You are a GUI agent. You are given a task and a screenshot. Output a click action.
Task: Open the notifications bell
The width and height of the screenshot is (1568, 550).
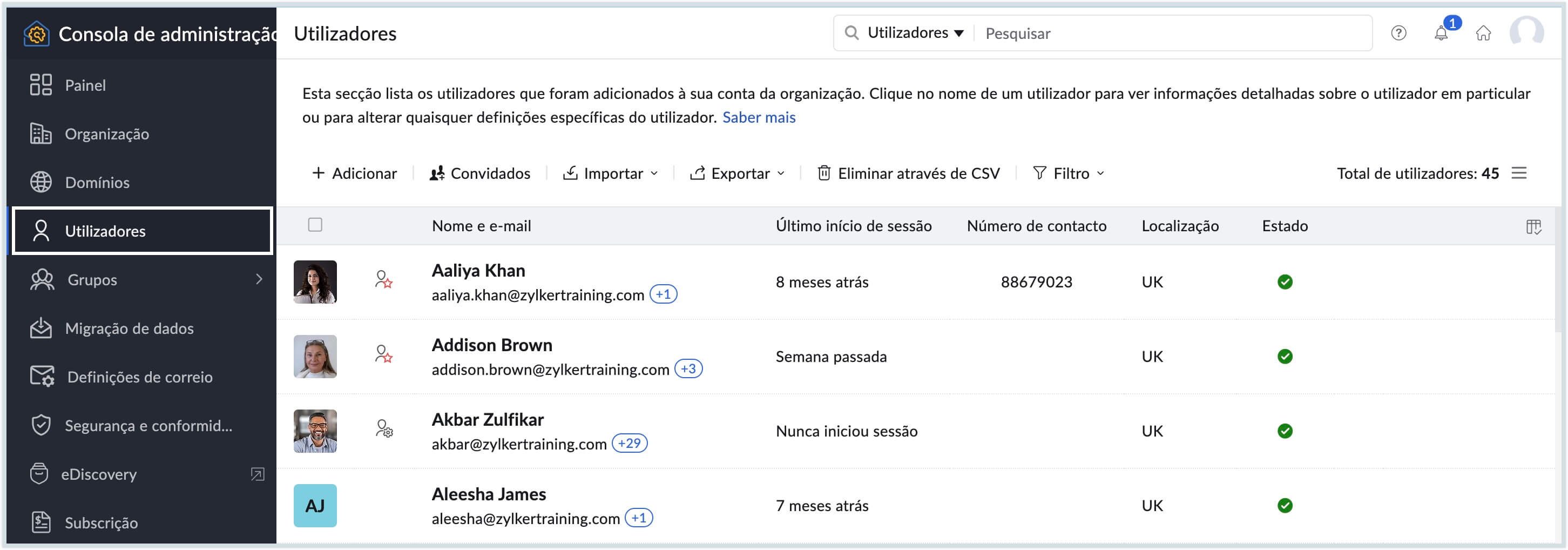point(1441,33)
